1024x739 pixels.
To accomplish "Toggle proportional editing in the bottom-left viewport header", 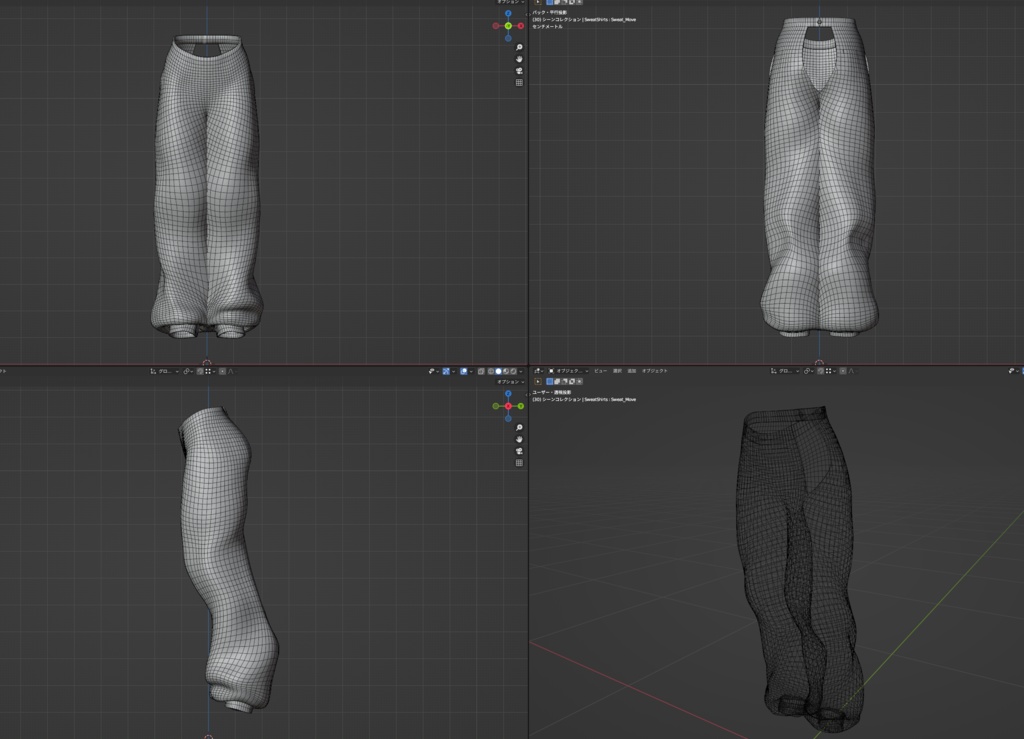I will pyautogui.click(x=222, y=371).
